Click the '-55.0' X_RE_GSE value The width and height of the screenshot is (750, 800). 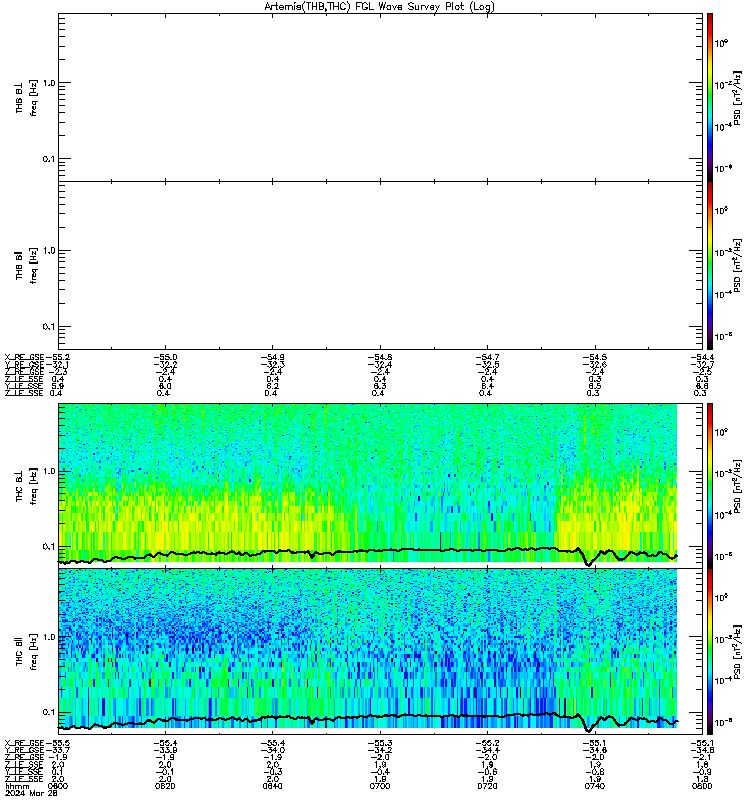[165, 357]
